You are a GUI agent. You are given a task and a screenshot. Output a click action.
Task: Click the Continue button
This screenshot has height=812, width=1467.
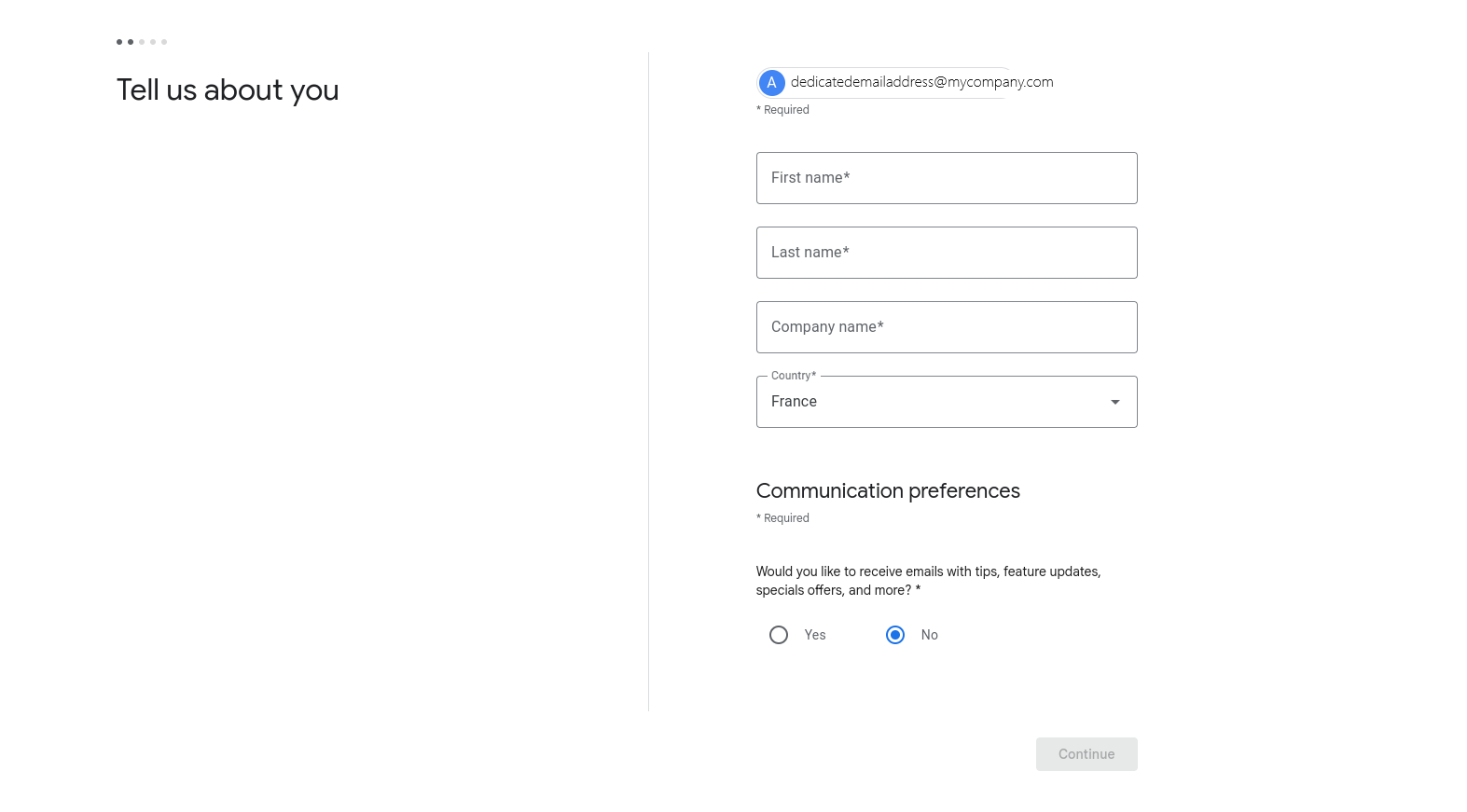[x=1086, y=754]
